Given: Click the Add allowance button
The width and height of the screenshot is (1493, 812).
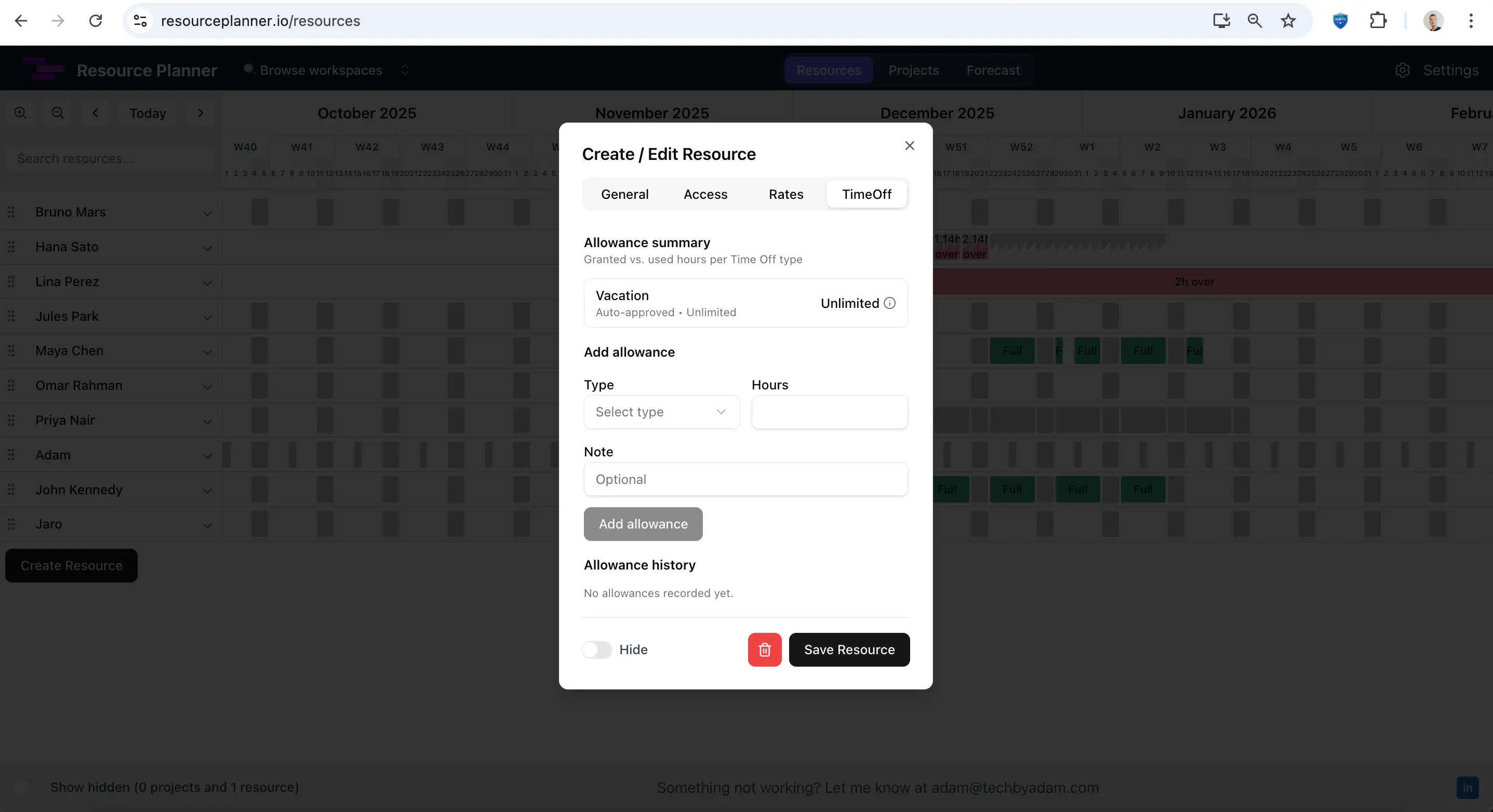Looking at the screenshot, I should (643, 523).
